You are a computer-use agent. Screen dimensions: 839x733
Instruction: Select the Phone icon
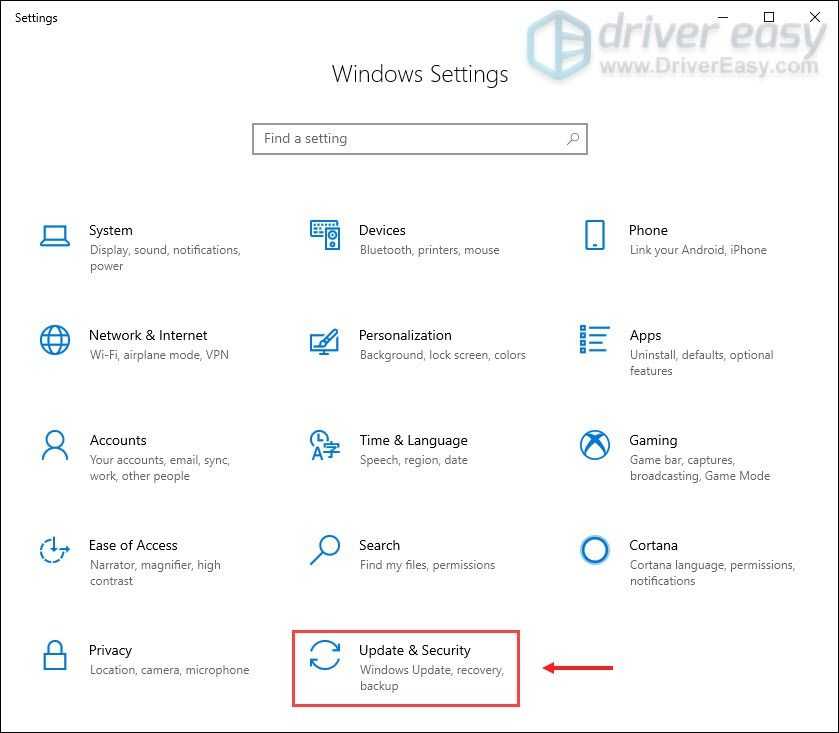pyautogui.click(x=594, y=235)
